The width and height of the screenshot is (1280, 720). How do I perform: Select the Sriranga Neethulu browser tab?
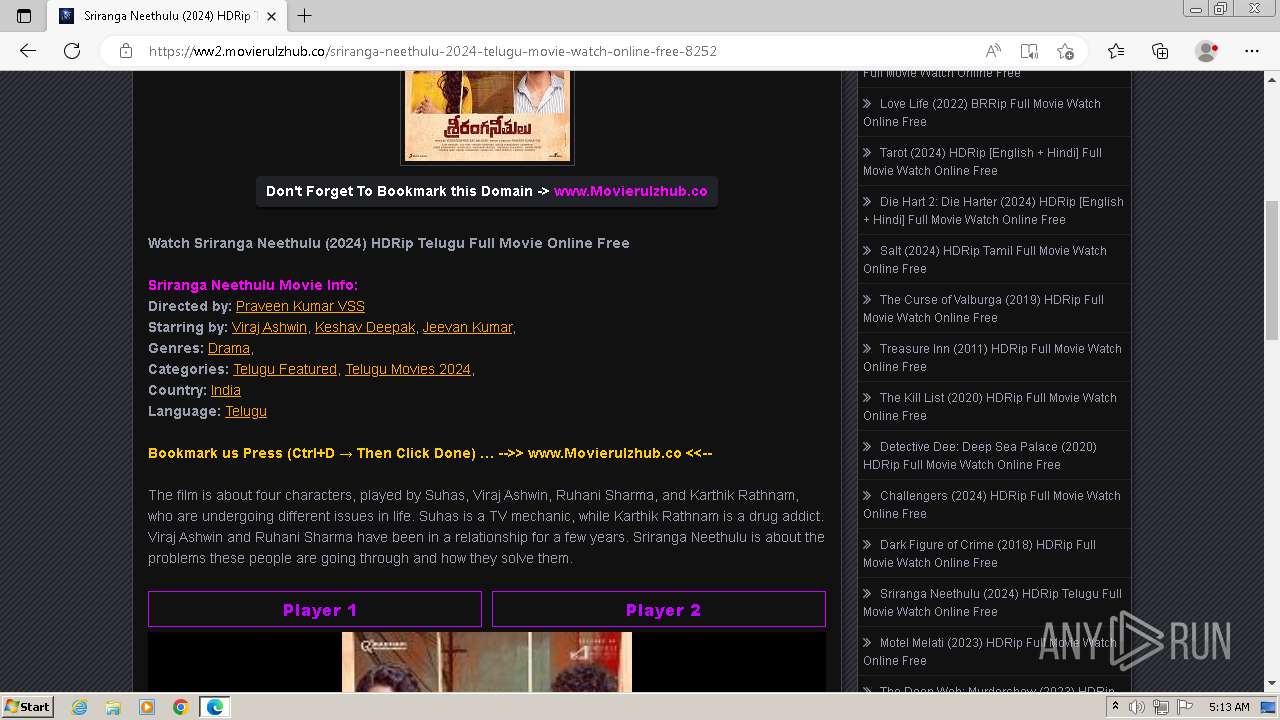(x=168, y=16)
